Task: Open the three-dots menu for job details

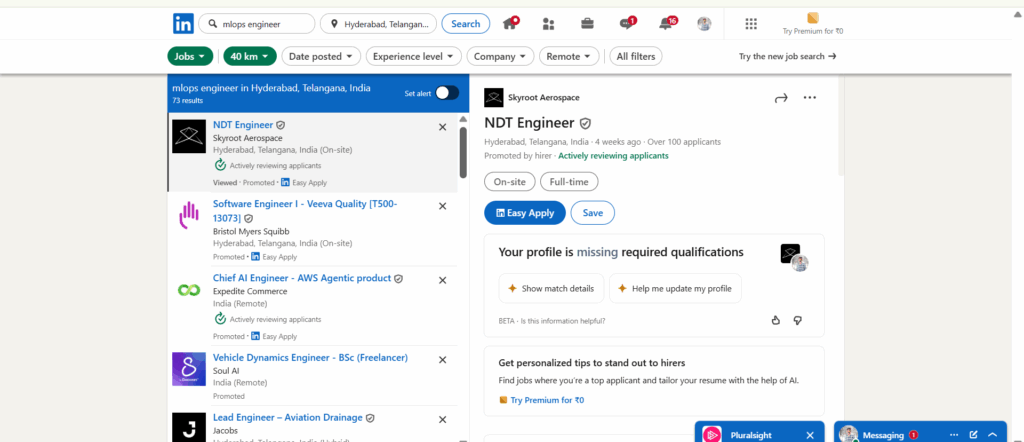Action: 810,97
